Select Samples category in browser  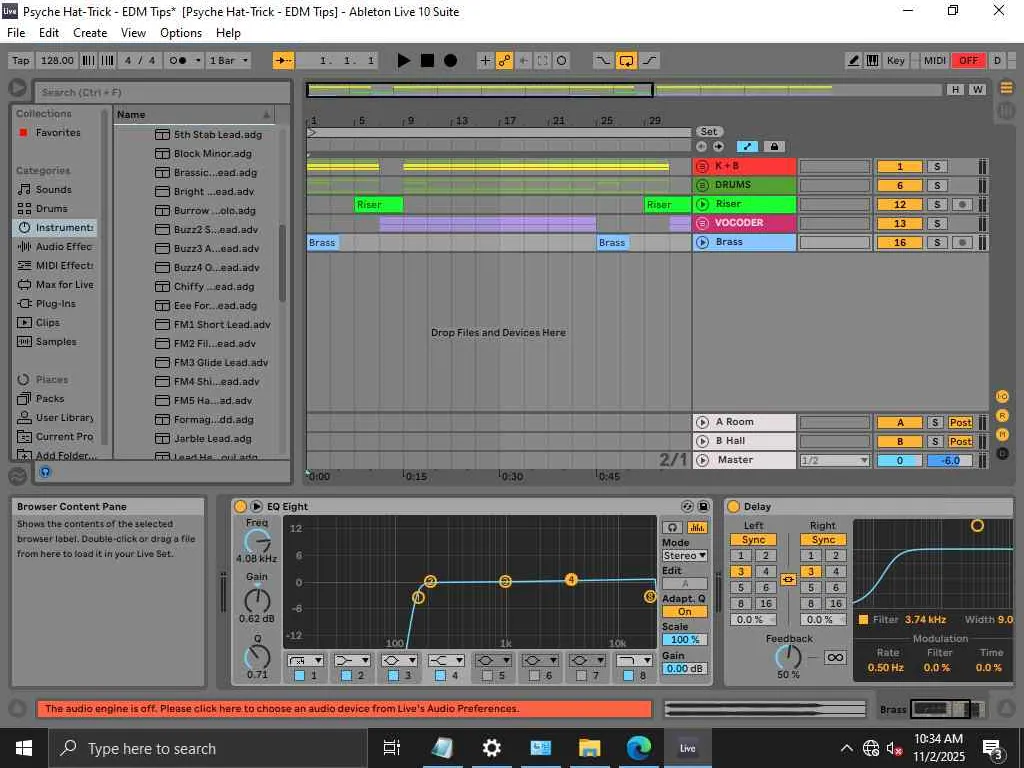(56, 342)
